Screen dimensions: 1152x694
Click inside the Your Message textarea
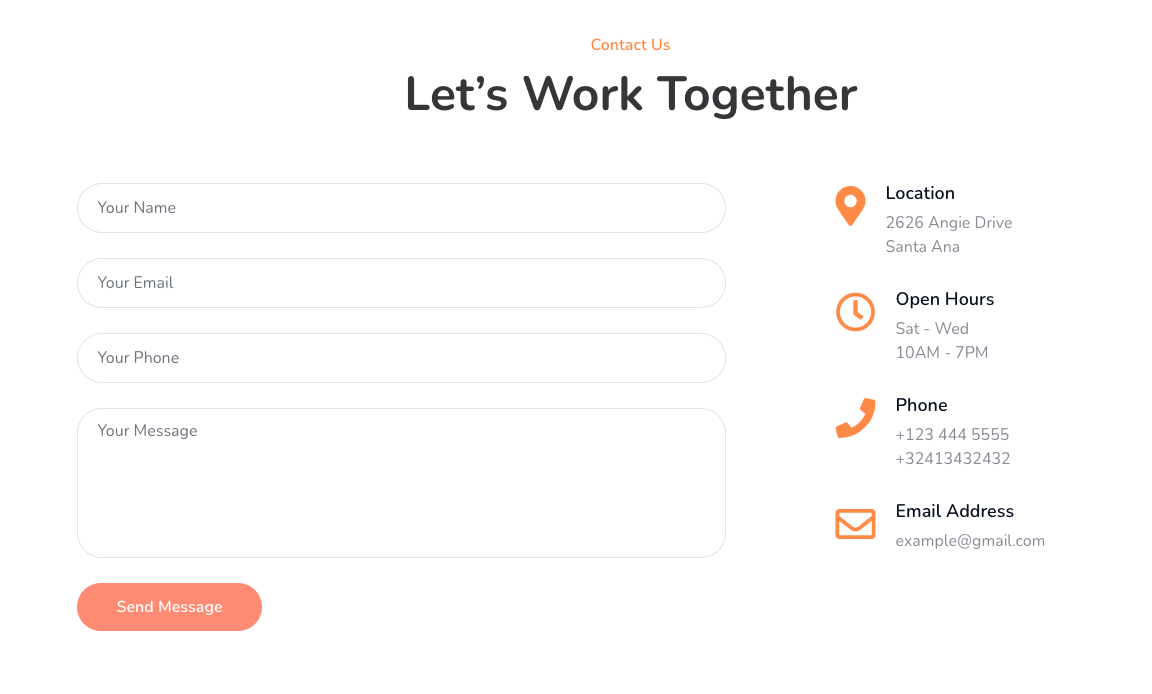click(401, 483)
